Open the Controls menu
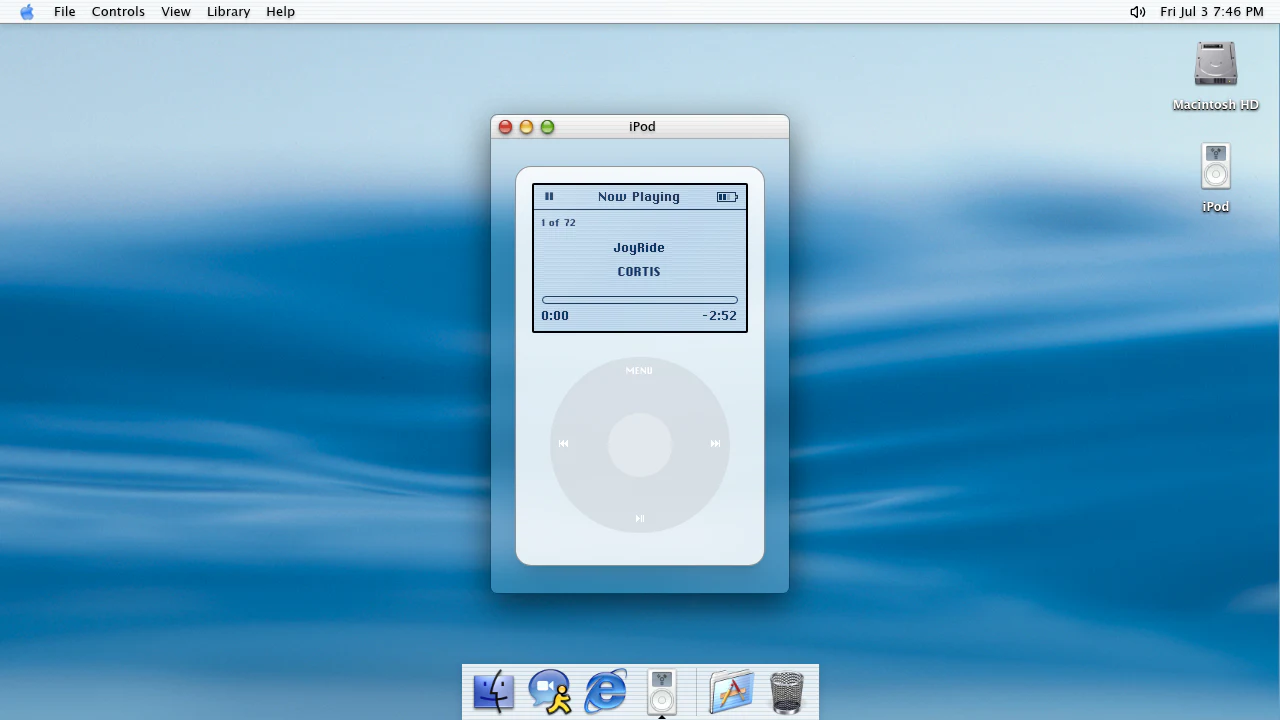Image resolution: width=1280 pixels, height=720 pixels. pos(118,12)
